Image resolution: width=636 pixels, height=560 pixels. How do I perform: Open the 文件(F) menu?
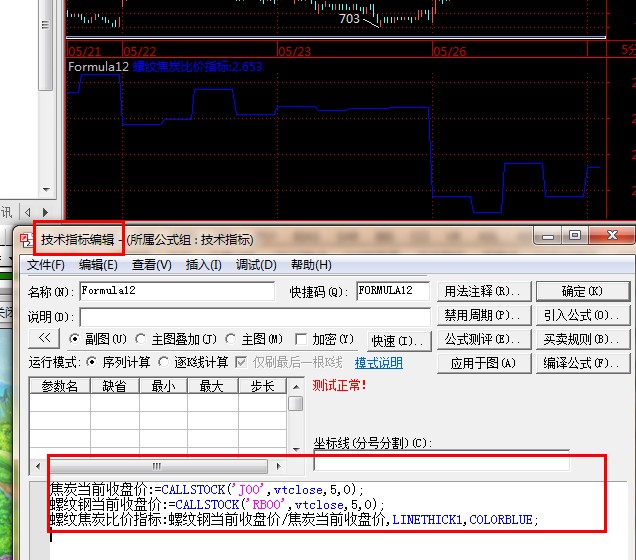(46, 265)
